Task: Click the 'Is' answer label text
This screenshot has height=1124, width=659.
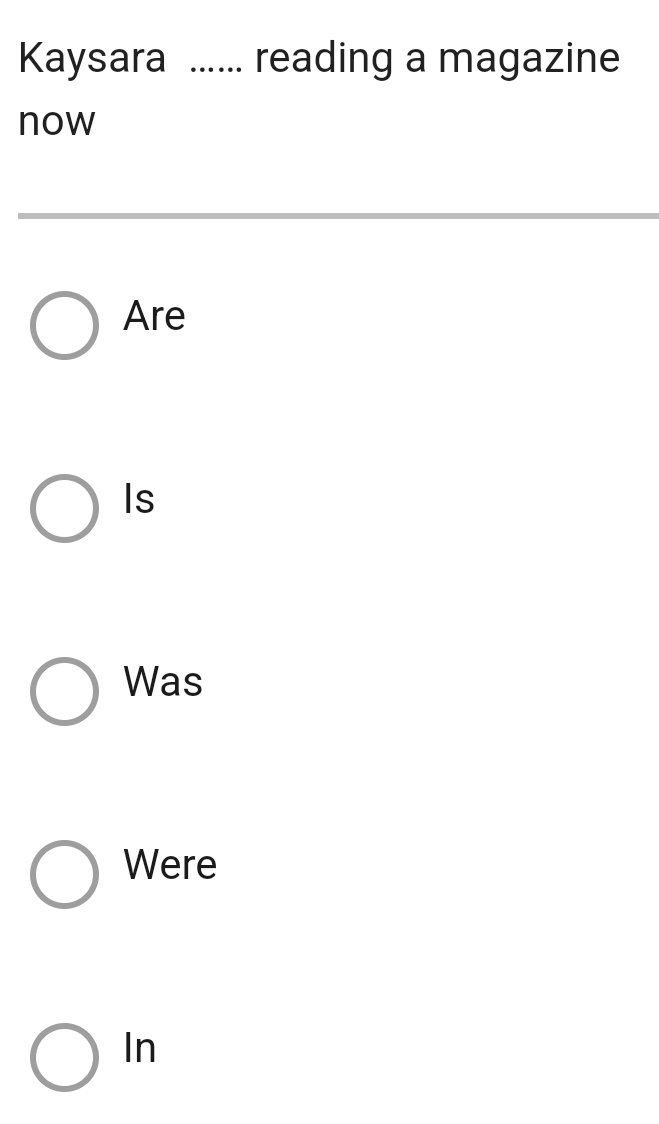Action: (x=139, y=498)
